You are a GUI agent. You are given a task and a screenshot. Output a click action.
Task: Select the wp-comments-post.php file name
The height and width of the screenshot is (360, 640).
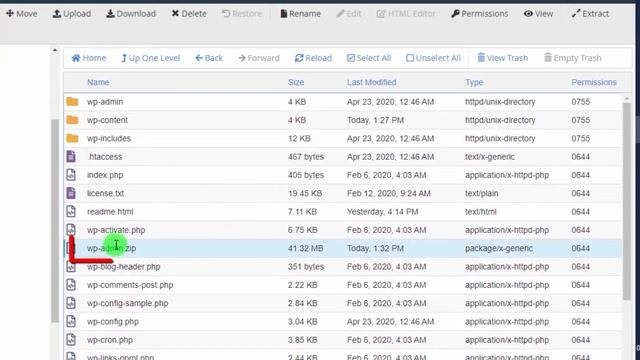[x=130, y=285]
